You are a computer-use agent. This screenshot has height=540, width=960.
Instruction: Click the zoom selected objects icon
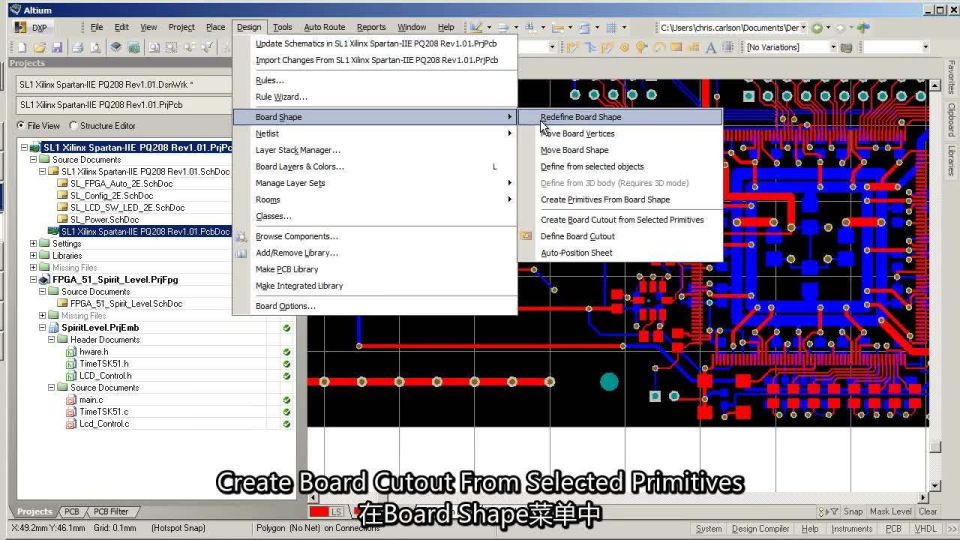pos(172,47)
